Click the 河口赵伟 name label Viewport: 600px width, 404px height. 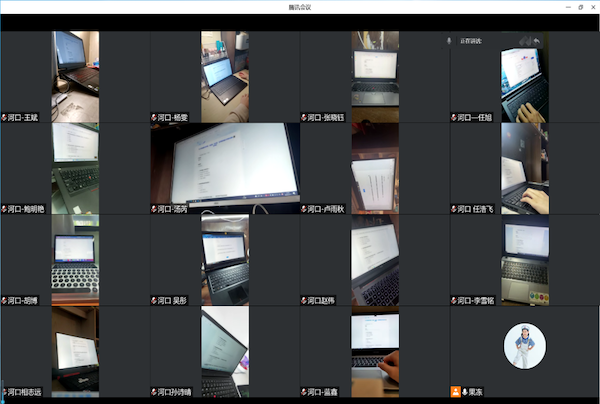(x=321, y=300)
